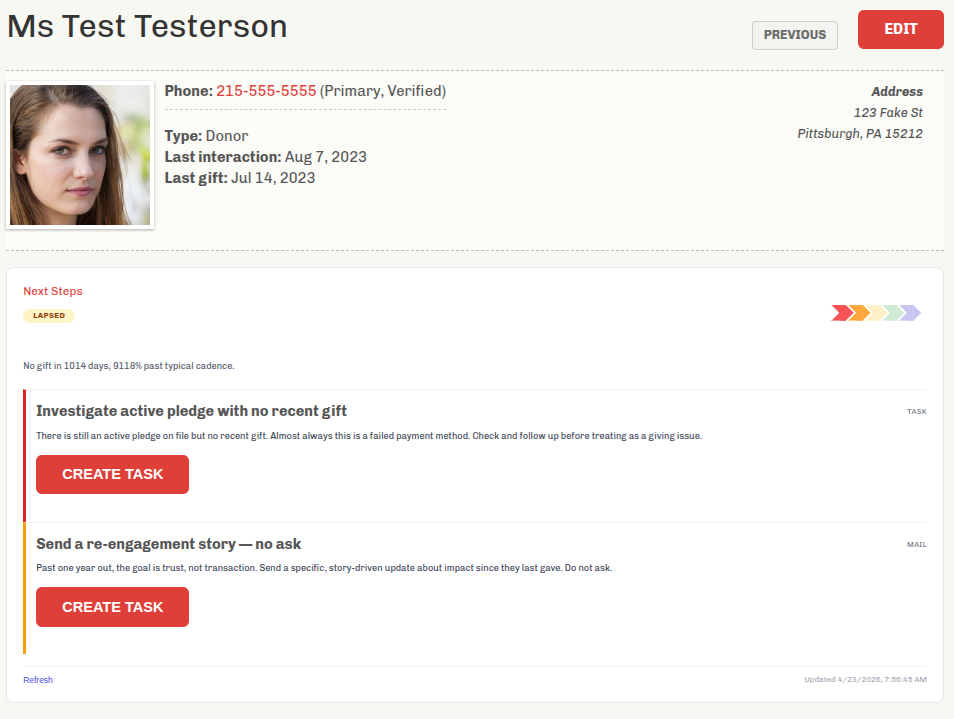The image size is (954, 719).
Task: Click the TASK type tag
Action: click(916, 412)
